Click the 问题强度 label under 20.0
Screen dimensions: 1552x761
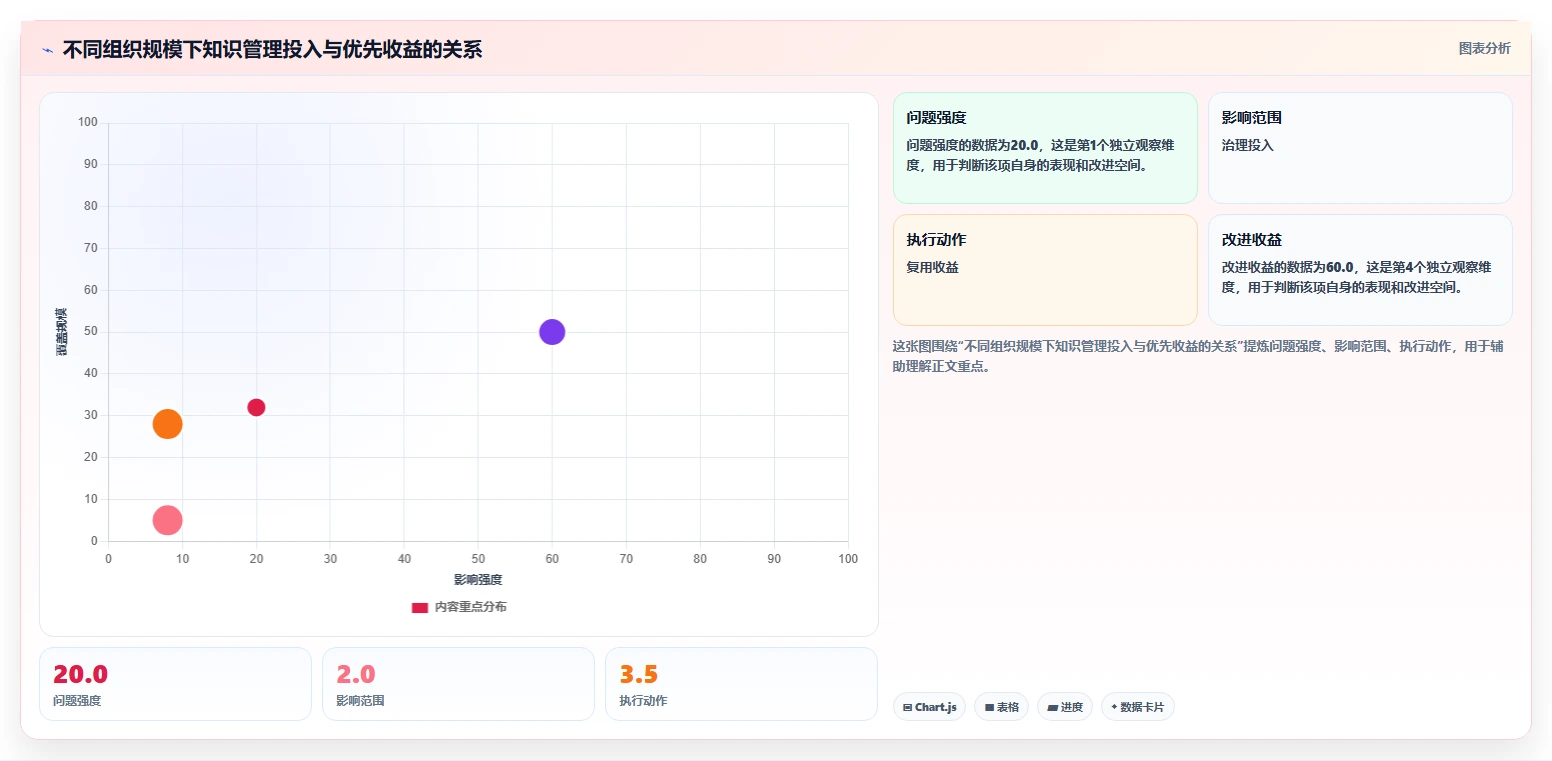77,701
